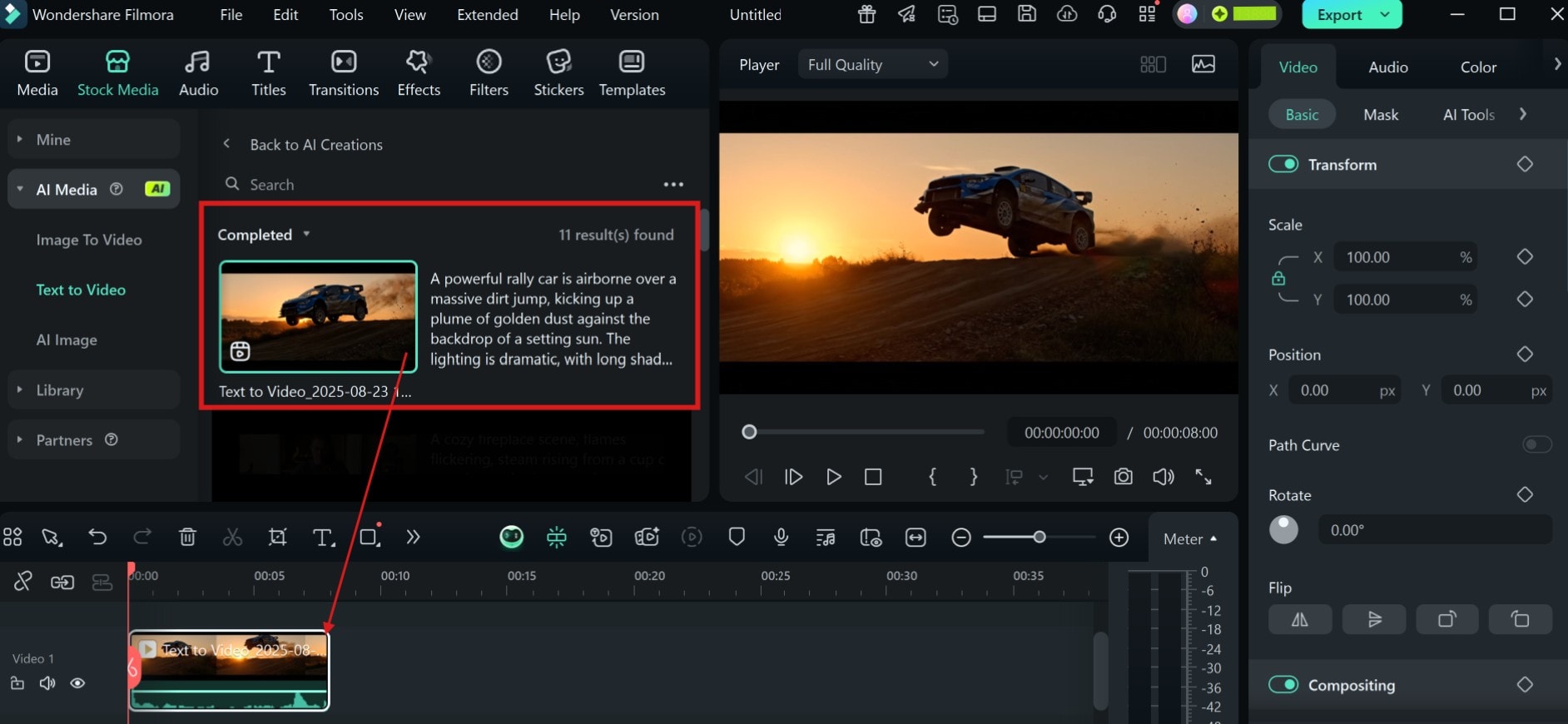Open the Full Quality dropdown
Viewport: 1568px width, 724px height.
872,64
